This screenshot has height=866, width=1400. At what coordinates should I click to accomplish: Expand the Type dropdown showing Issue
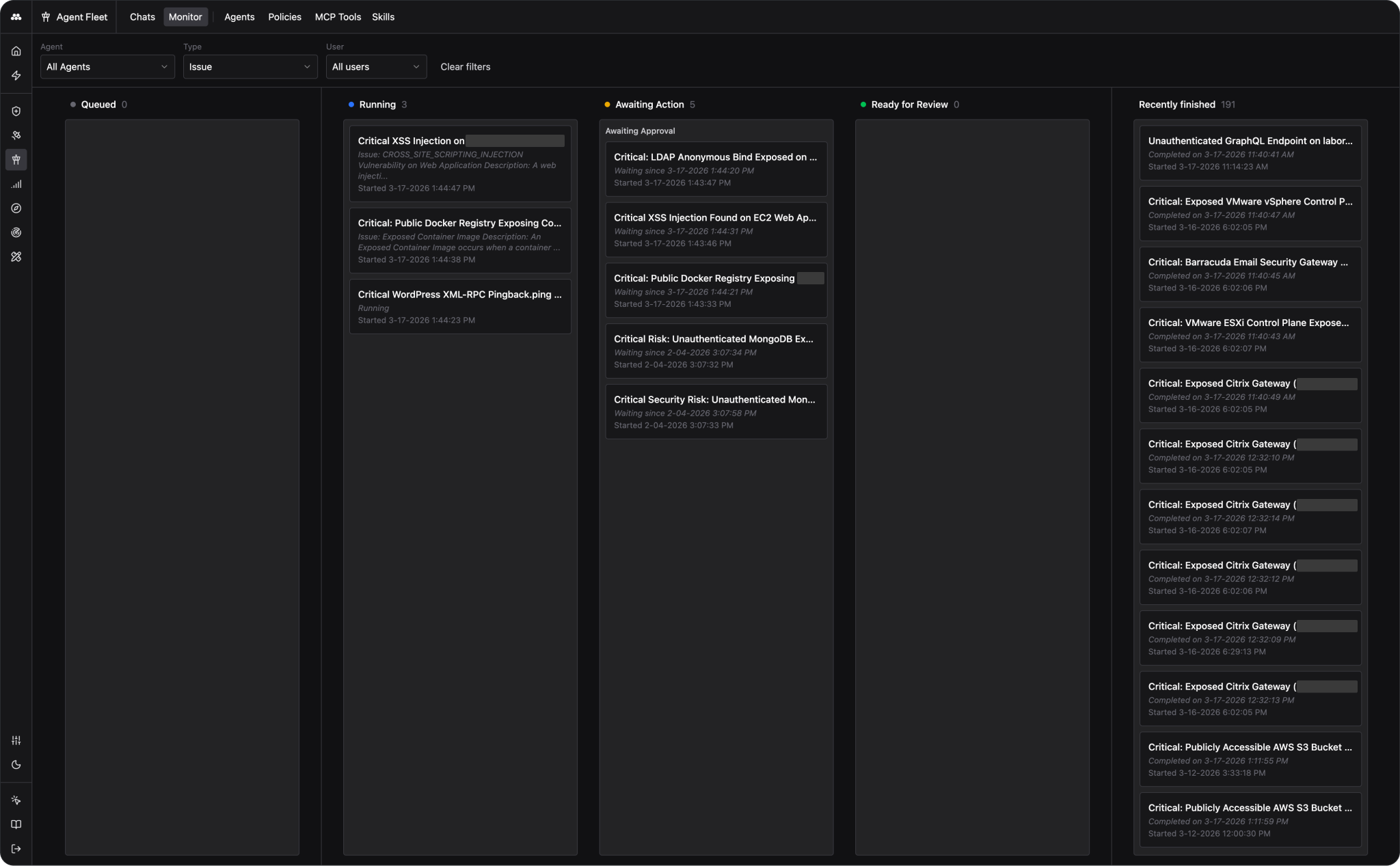coord(250,67)
